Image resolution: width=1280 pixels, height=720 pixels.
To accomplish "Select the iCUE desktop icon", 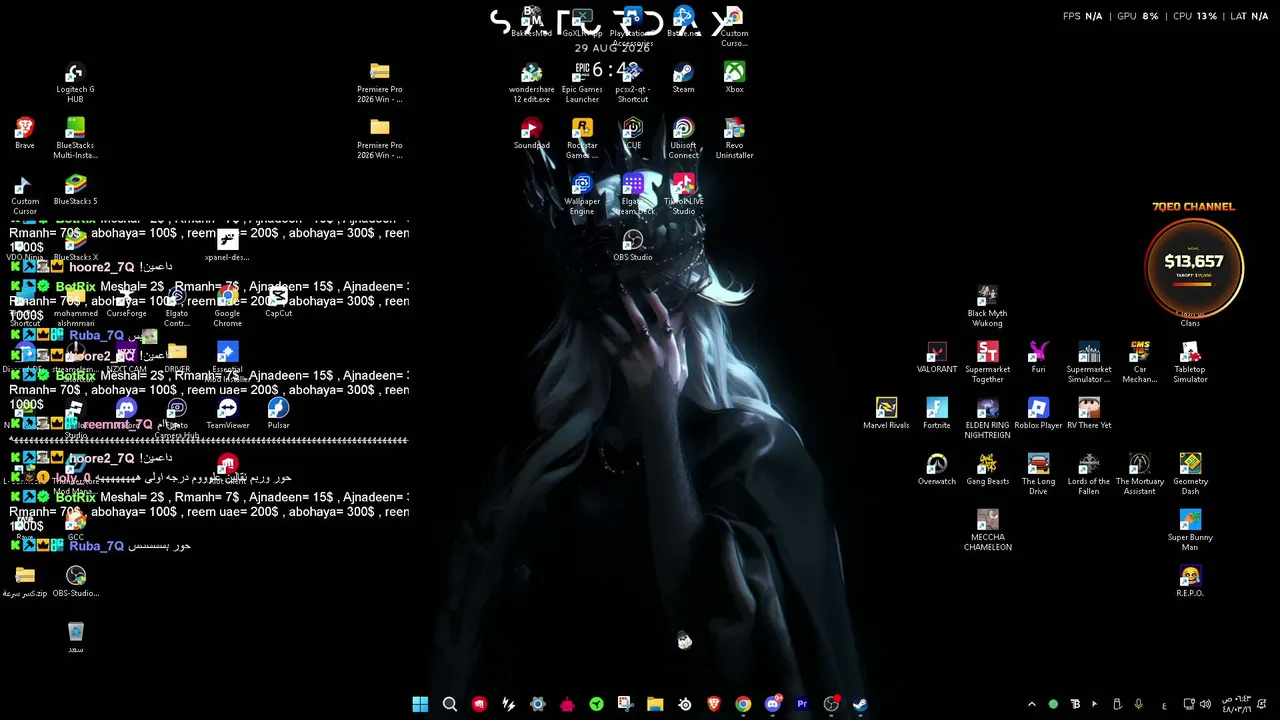I will tap(632, 134).
